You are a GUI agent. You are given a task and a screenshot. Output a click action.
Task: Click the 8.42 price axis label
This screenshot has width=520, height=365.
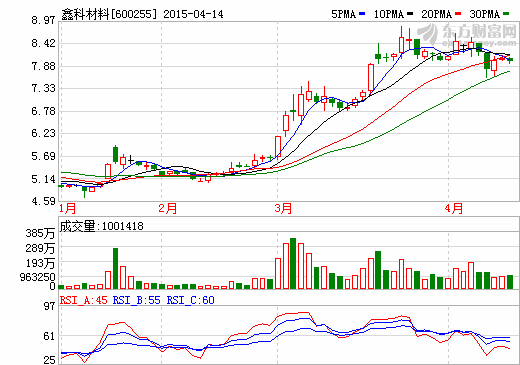(x=43, y=43)
